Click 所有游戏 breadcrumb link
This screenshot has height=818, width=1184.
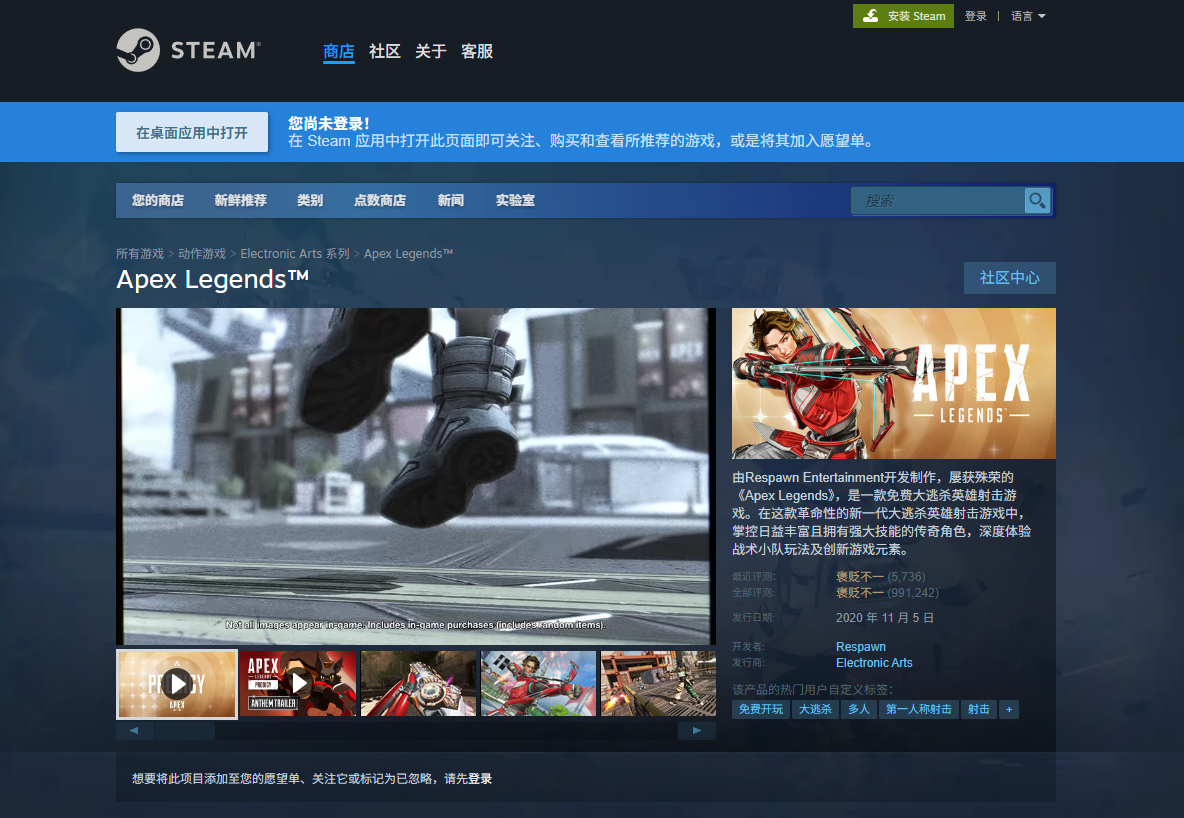pos(140,254)
